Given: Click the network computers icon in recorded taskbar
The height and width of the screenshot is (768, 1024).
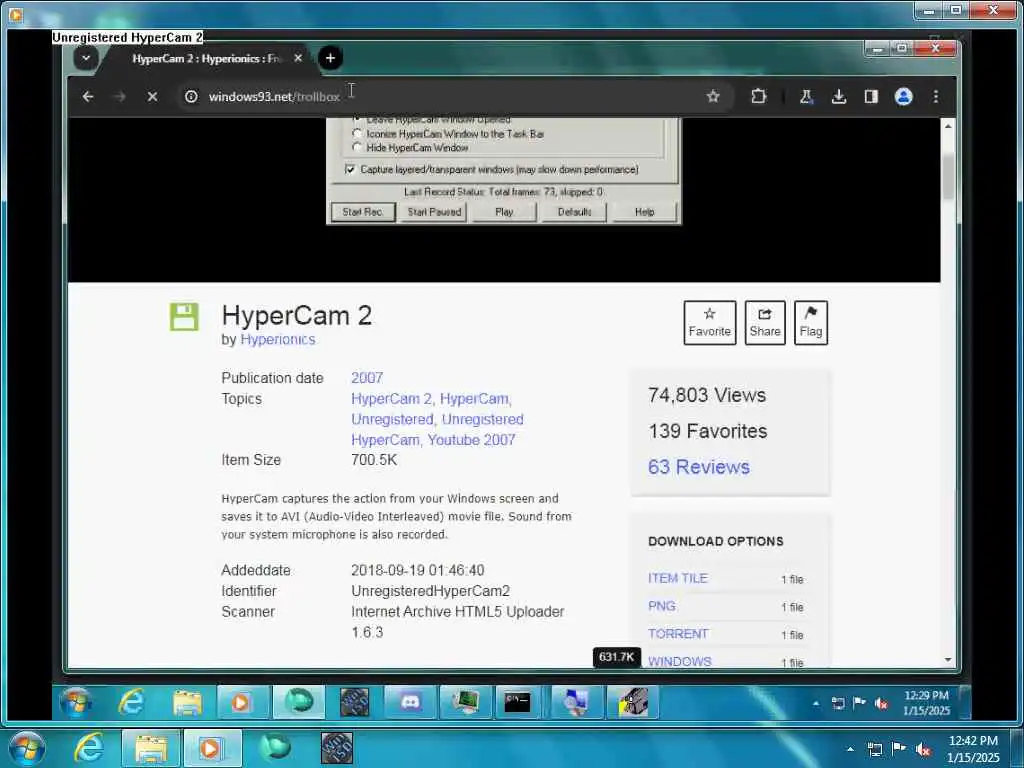Looking at the screenshot, I should pos(576,702).
